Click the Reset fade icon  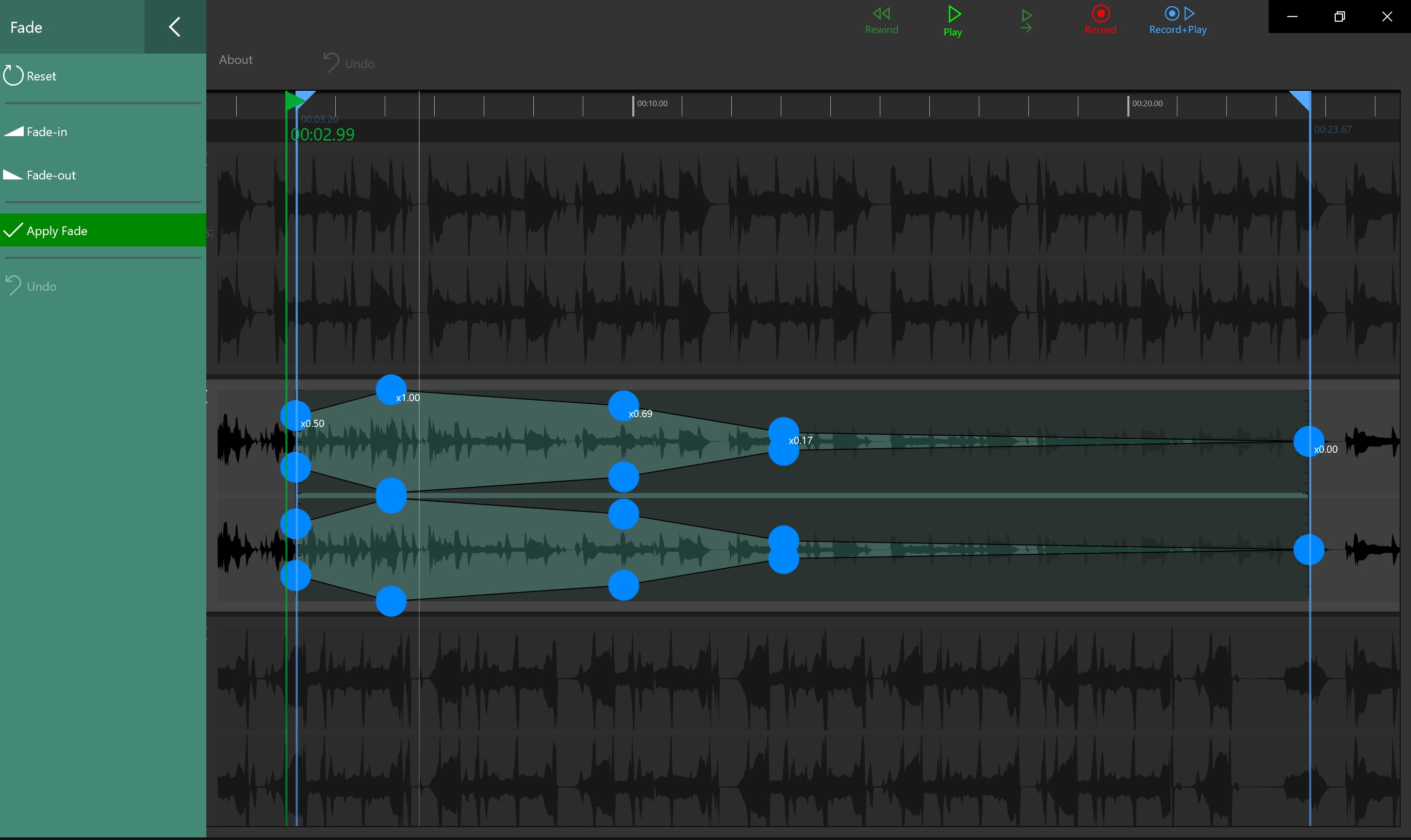[x=13, y=75]
